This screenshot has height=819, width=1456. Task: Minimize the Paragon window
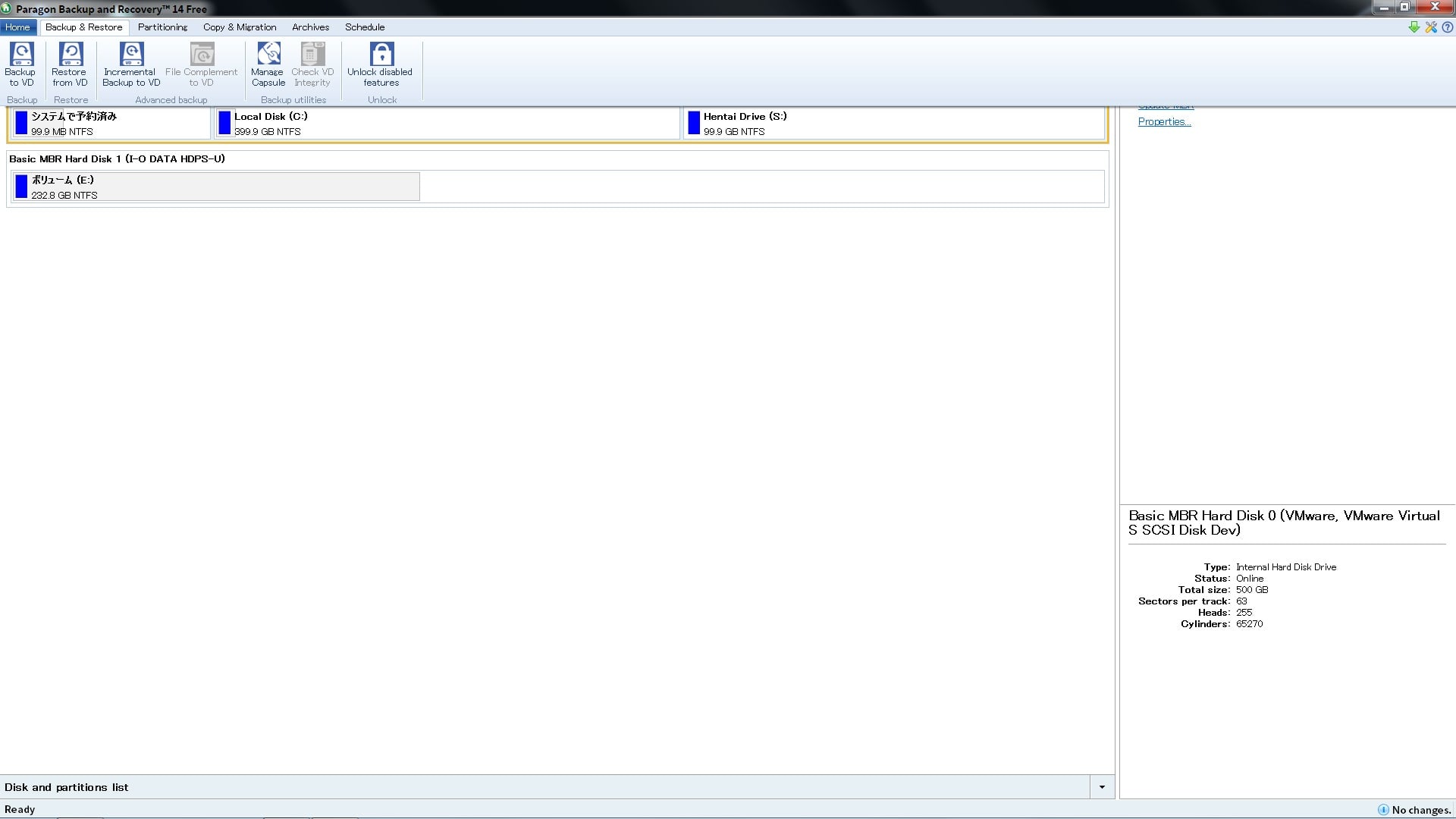click(x=1383, y=8)
